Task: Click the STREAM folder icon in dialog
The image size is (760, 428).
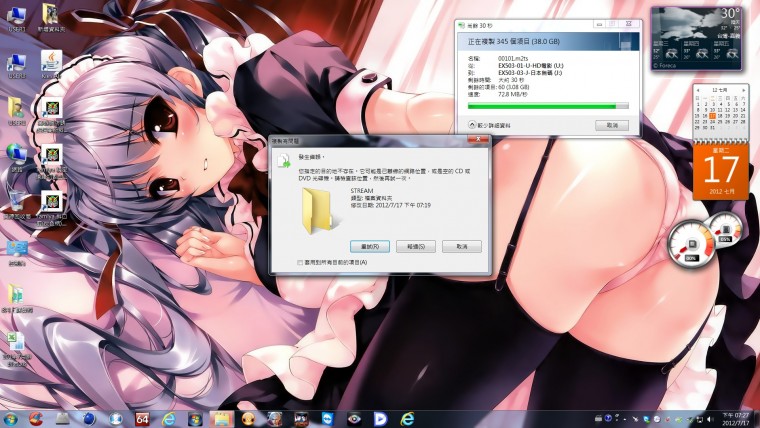Action: (x=317, y=211)
